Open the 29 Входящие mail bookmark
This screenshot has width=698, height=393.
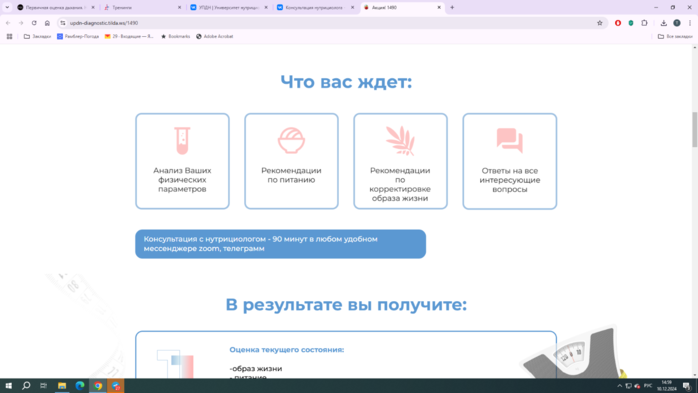[129, 36]
